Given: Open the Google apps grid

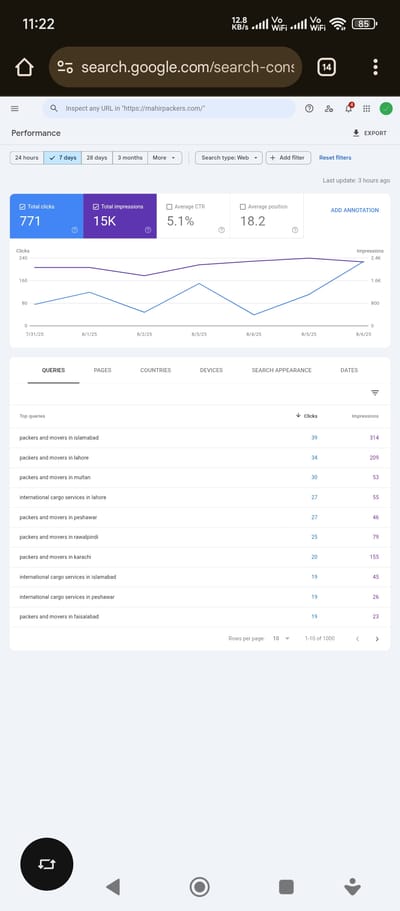Looking at the screenshot, I should pyautogui.click(x=366, y=109).
